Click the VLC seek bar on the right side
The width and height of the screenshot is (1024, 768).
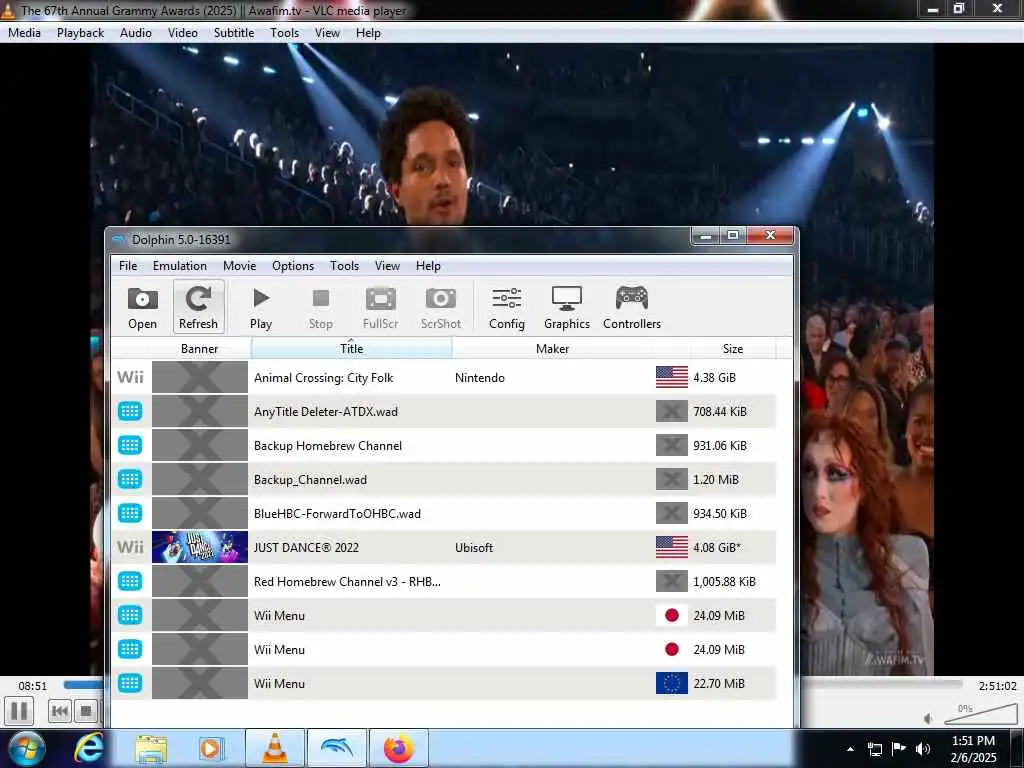point(883,684)
